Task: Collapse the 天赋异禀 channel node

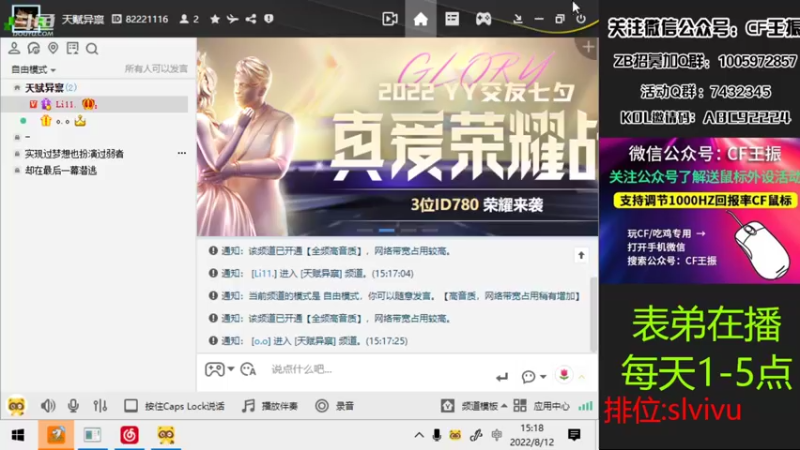Action: (x=17, y=88)
